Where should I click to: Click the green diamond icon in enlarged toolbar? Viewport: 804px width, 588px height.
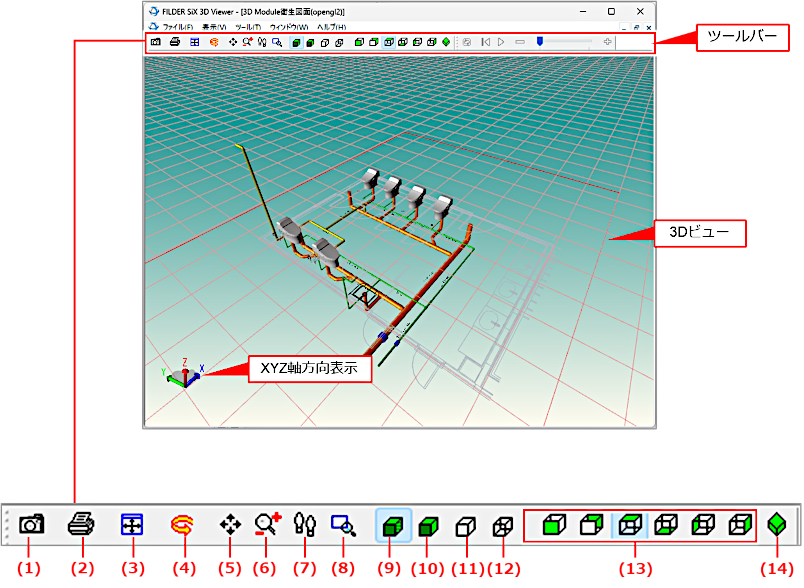tap(773, 524)
